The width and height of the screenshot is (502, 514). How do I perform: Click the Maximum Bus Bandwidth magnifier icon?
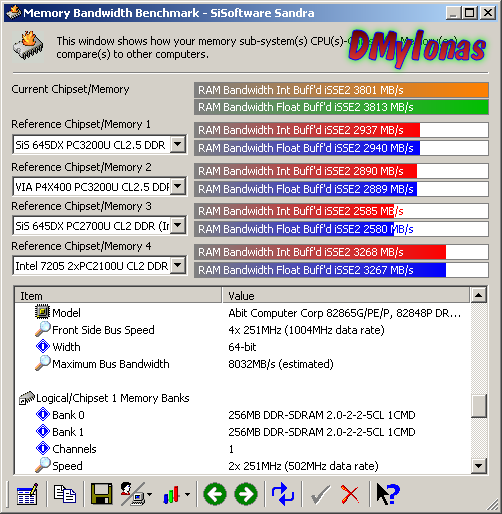pyautogui.click(x=43, y=363)
